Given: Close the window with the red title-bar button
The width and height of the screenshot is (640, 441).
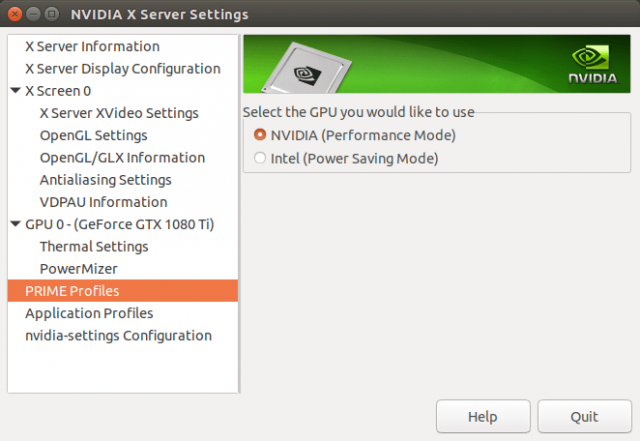Looking at the screenshot, I should (16, 15).
